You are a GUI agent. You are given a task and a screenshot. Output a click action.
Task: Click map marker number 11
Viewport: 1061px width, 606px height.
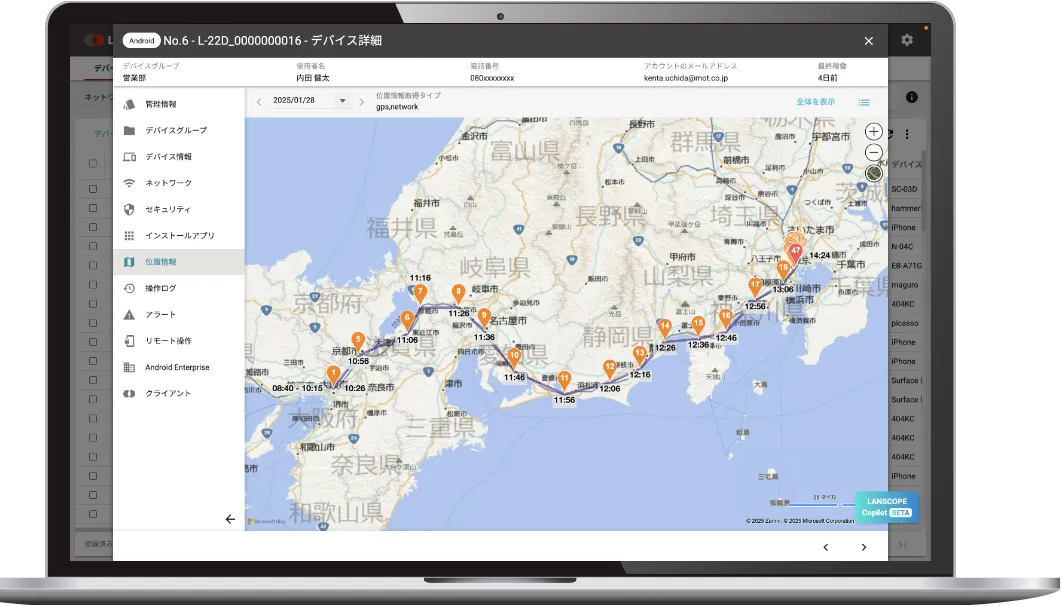[x=564, y=379]
